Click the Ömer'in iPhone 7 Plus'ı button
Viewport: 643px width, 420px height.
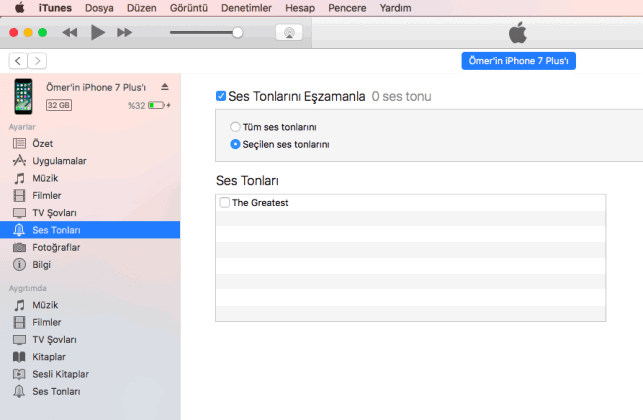tap(518, 61)
